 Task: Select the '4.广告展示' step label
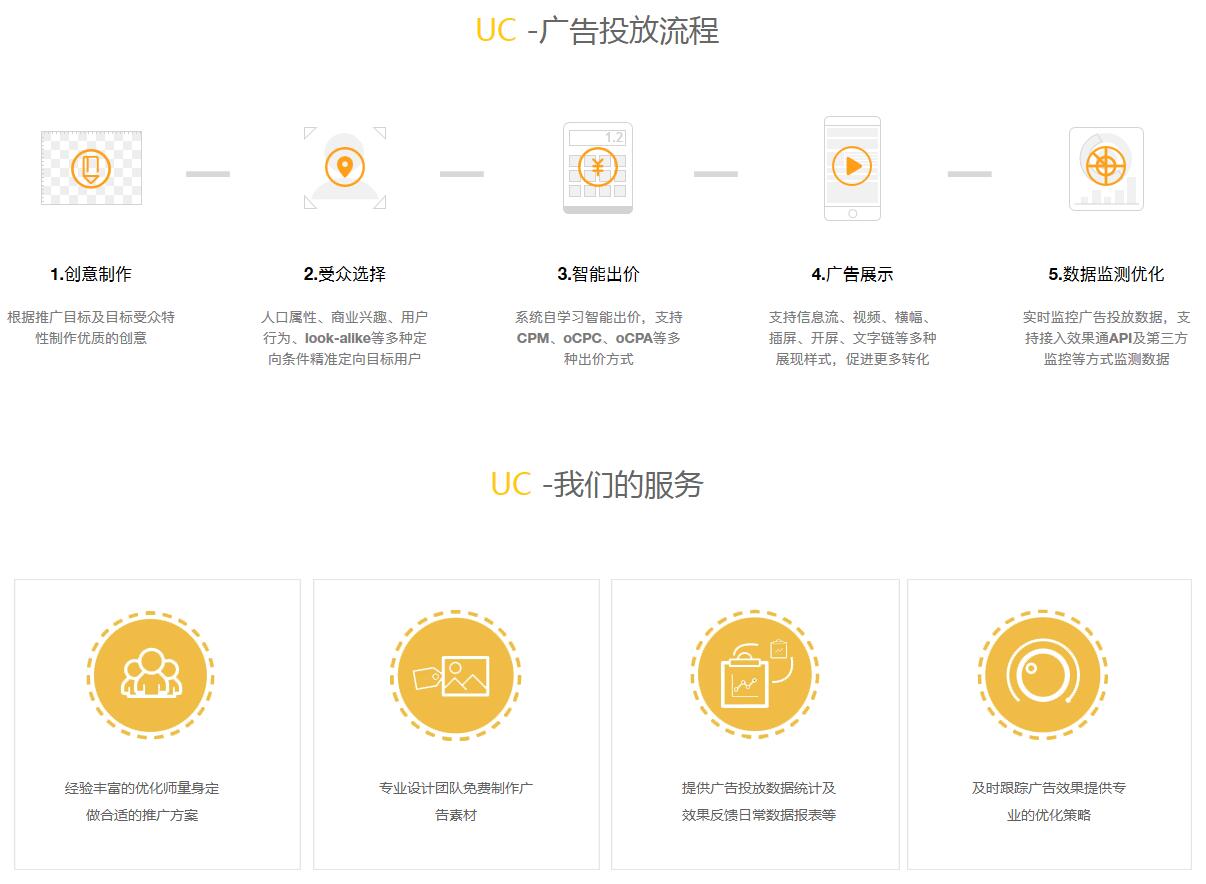click(852, 272)
